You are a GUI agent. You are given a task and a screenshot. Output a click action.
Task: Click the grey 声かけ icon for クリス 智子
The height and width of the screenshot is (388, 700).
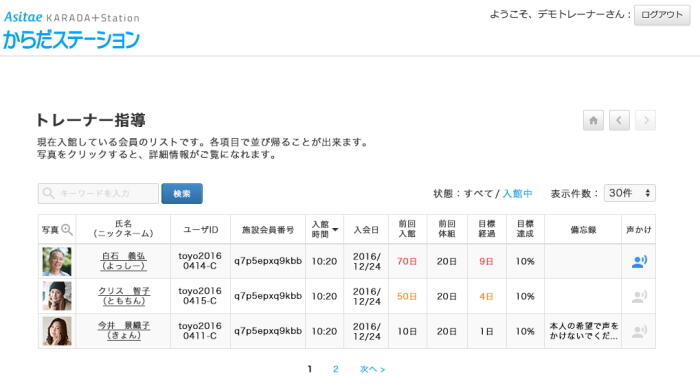click(639, 296)
